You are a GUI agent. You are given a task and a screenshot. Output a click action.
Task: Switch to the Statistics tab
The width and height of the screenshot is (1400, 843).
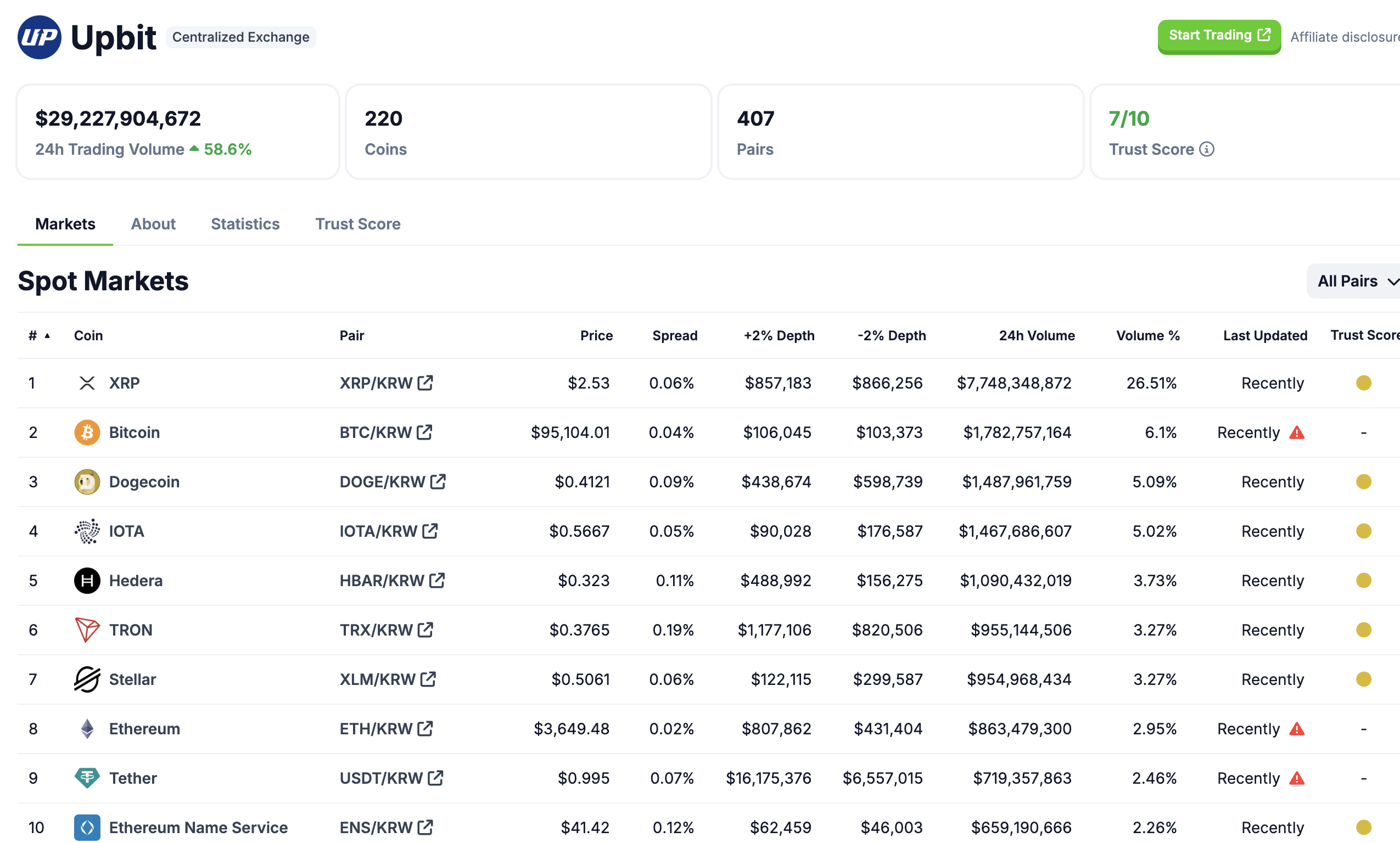(x=245, y=224)
